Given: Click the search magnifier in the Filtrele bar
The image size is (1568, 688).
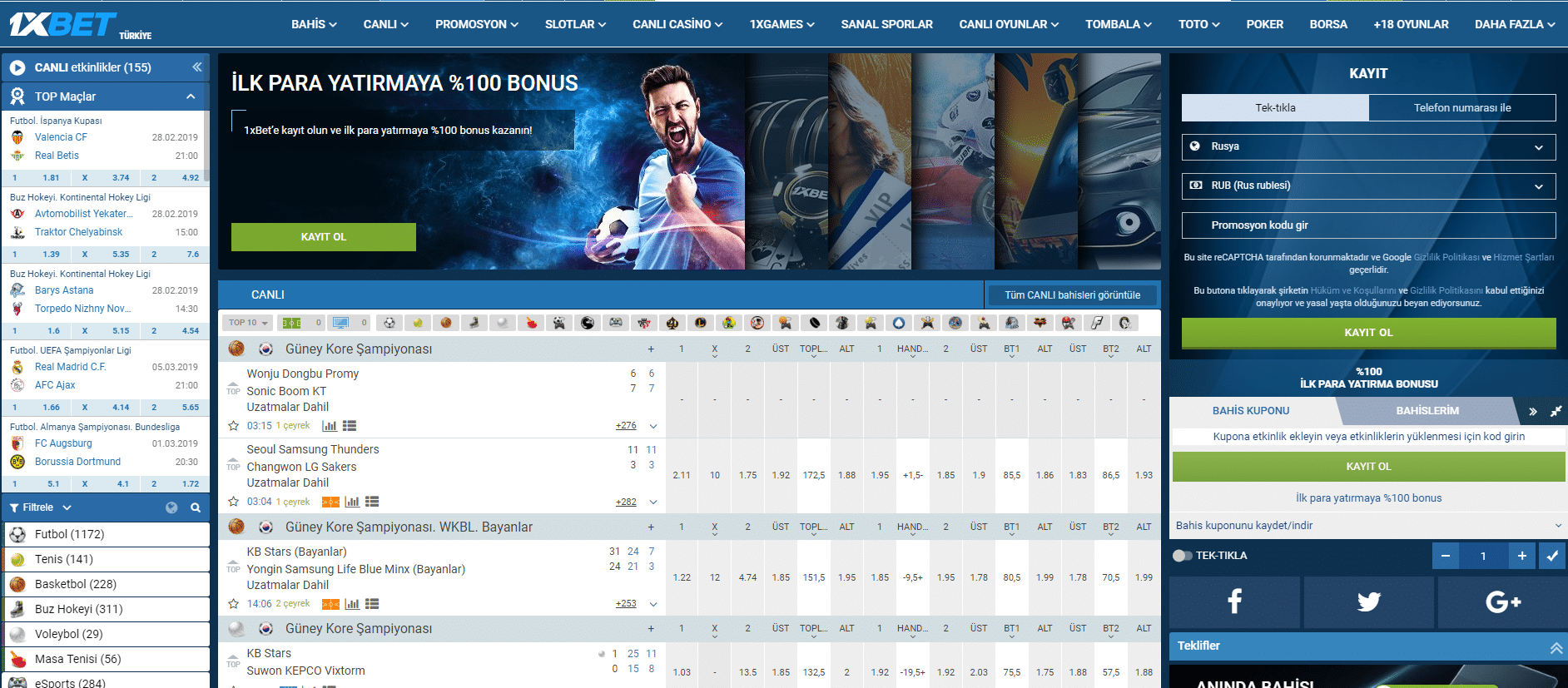Looking at the screenshot, I should click(196, 507).
